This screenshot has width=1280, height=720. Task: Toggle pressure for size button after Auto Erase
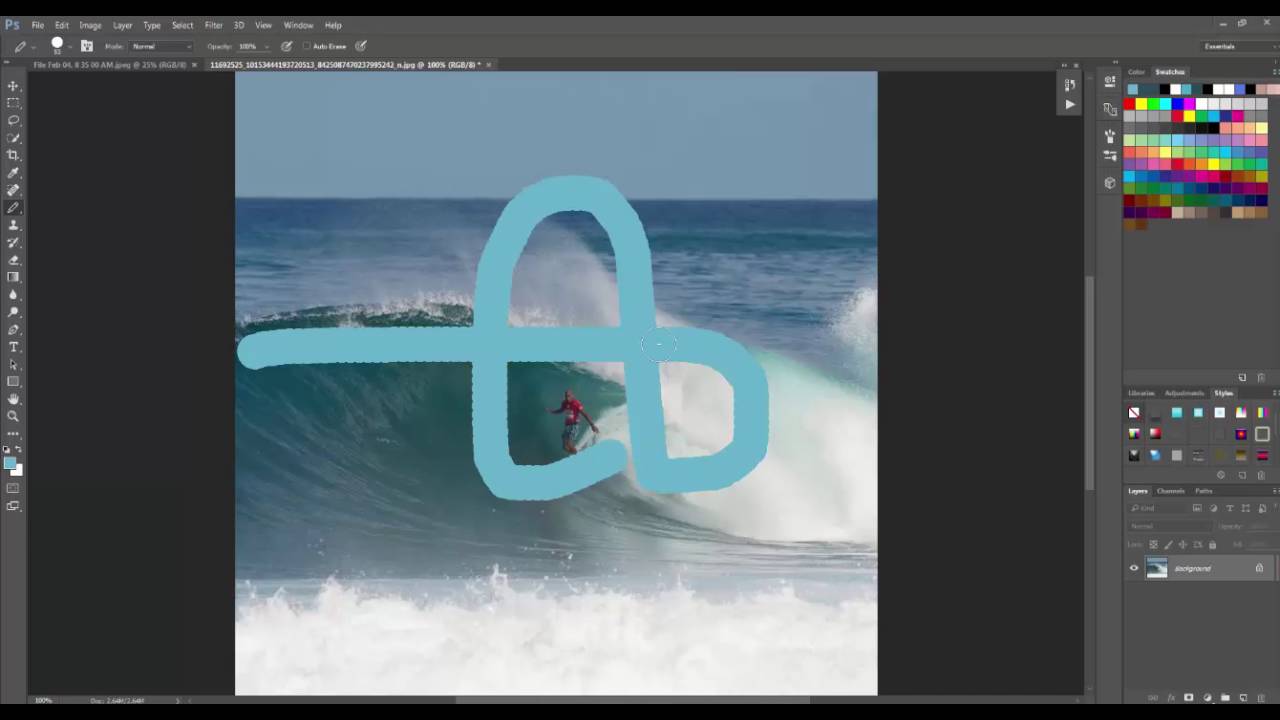pos(361,46)
